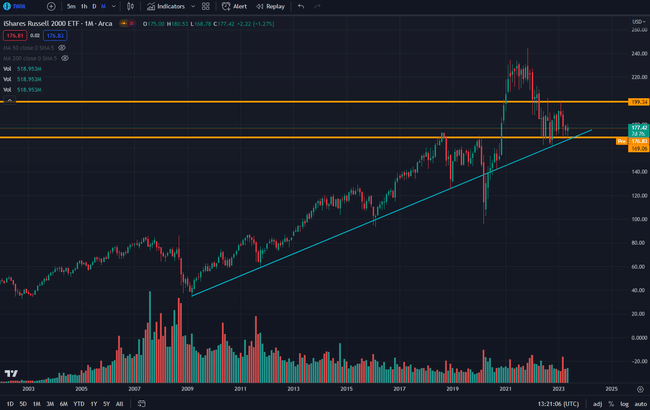Viewport: 650px width, 410px height.
Task: Click the red 176.81 sell price button
Action: point(13,35)
